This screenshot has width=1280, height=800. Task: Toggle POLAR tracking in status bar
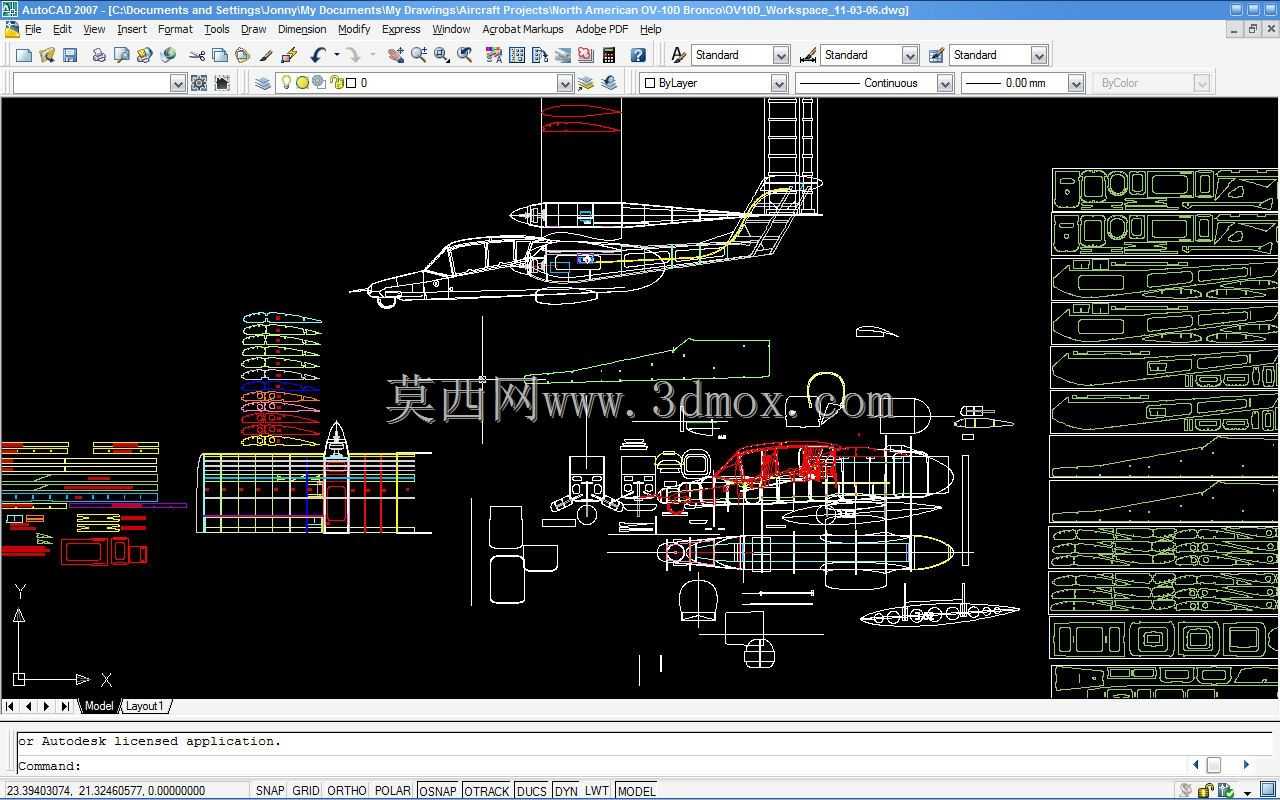pos(393,790)
